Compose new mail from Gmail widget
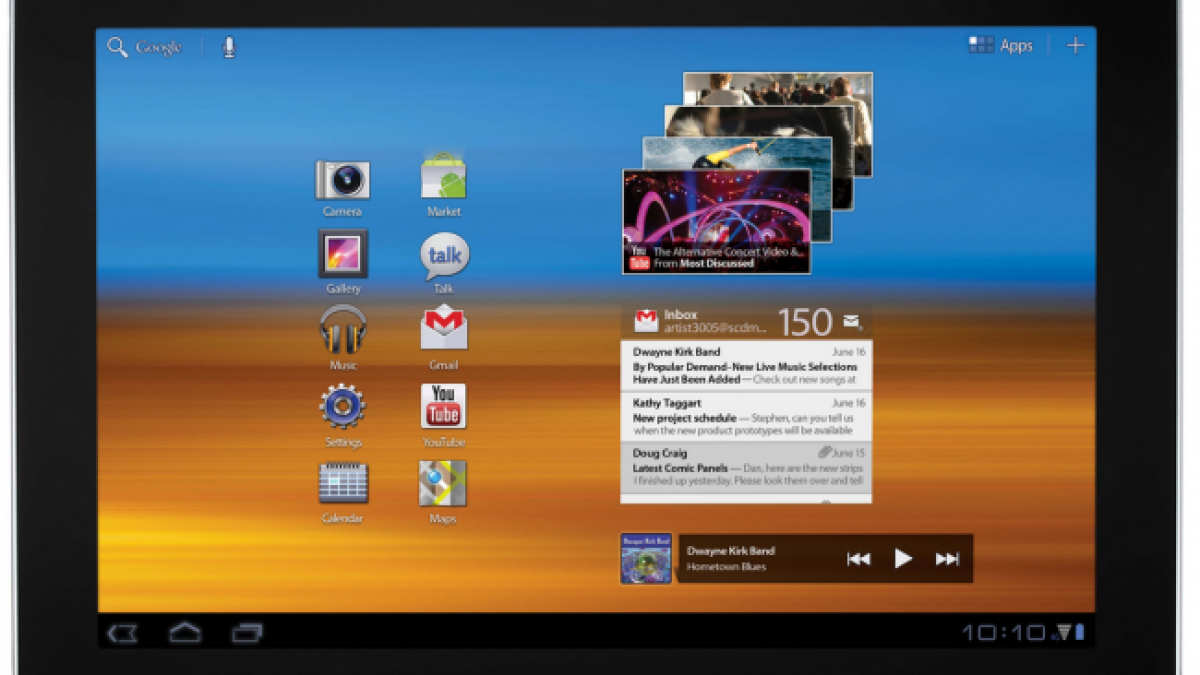Image resolution: width=1200 pixels, height=675 pixels. (x=852, y=321)
